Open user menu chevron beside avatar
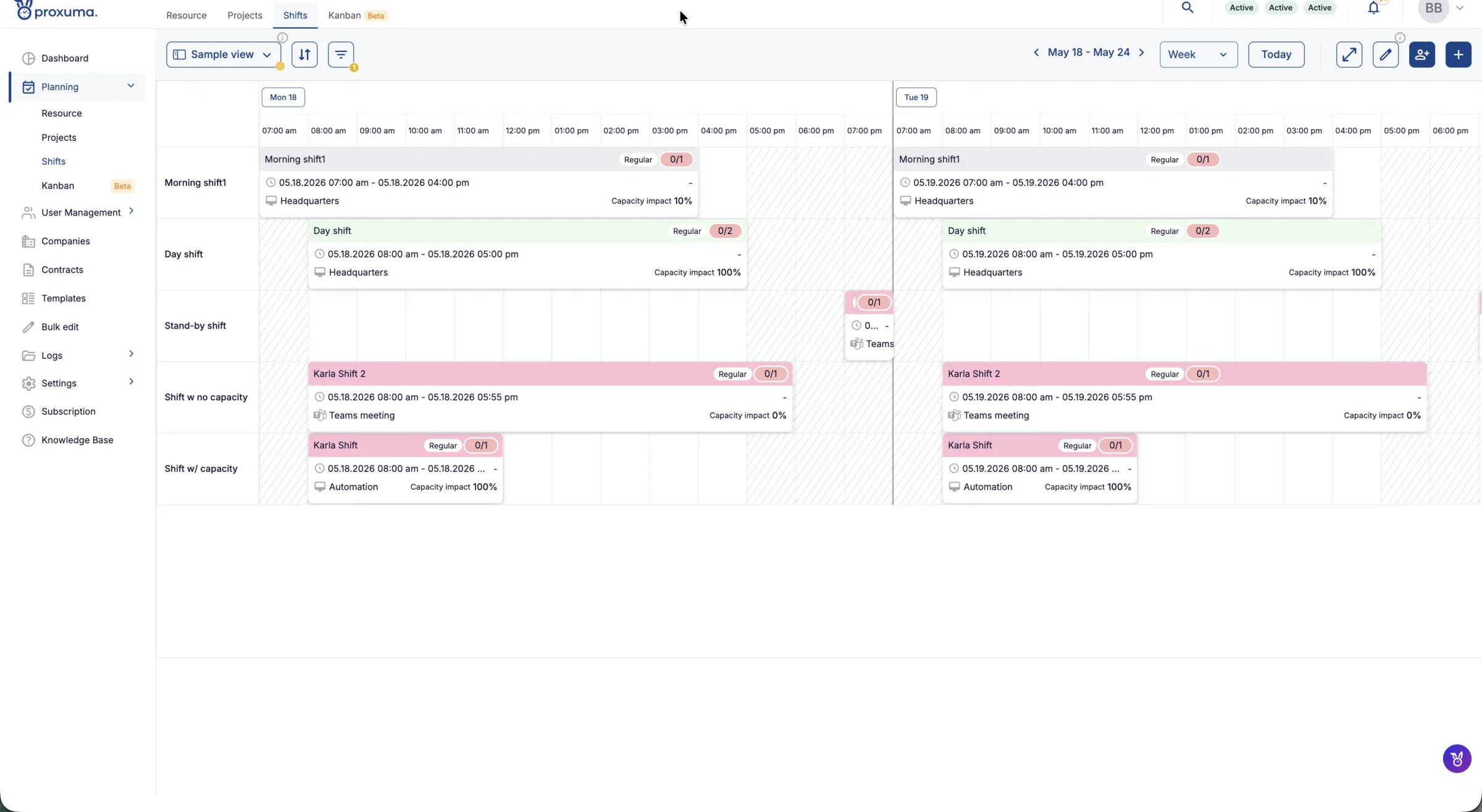This screenshot has height=812, width=1482. tap(1460, 8)
